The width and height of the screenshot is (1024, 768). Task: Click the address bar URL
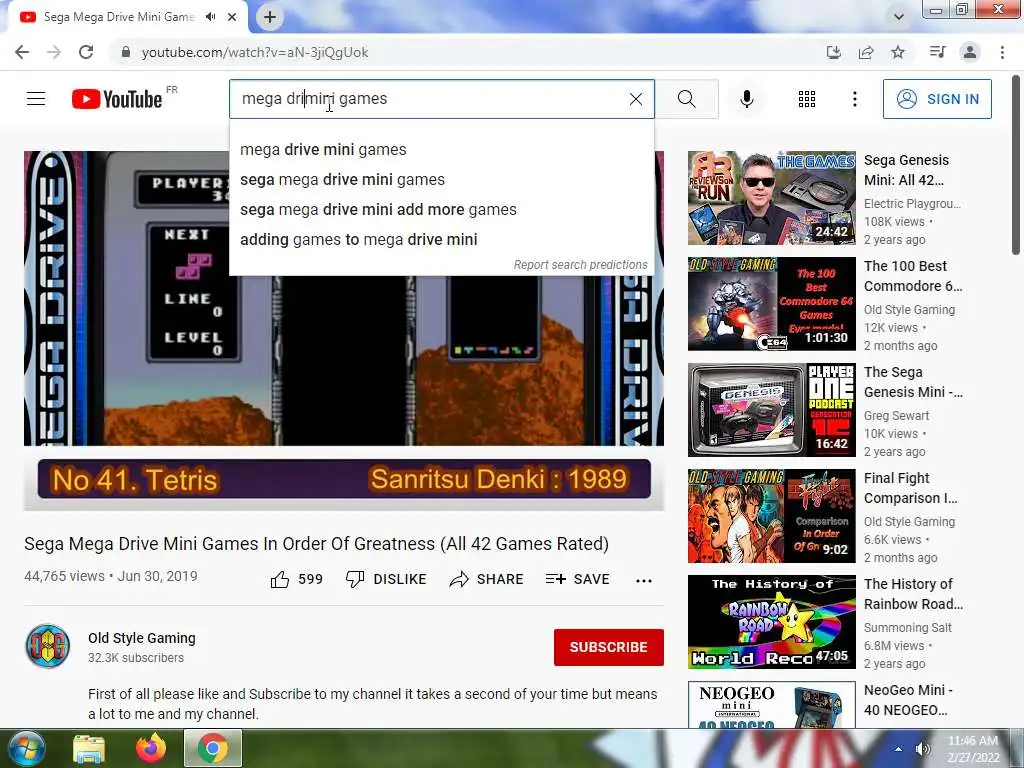[x=255, y=52]
